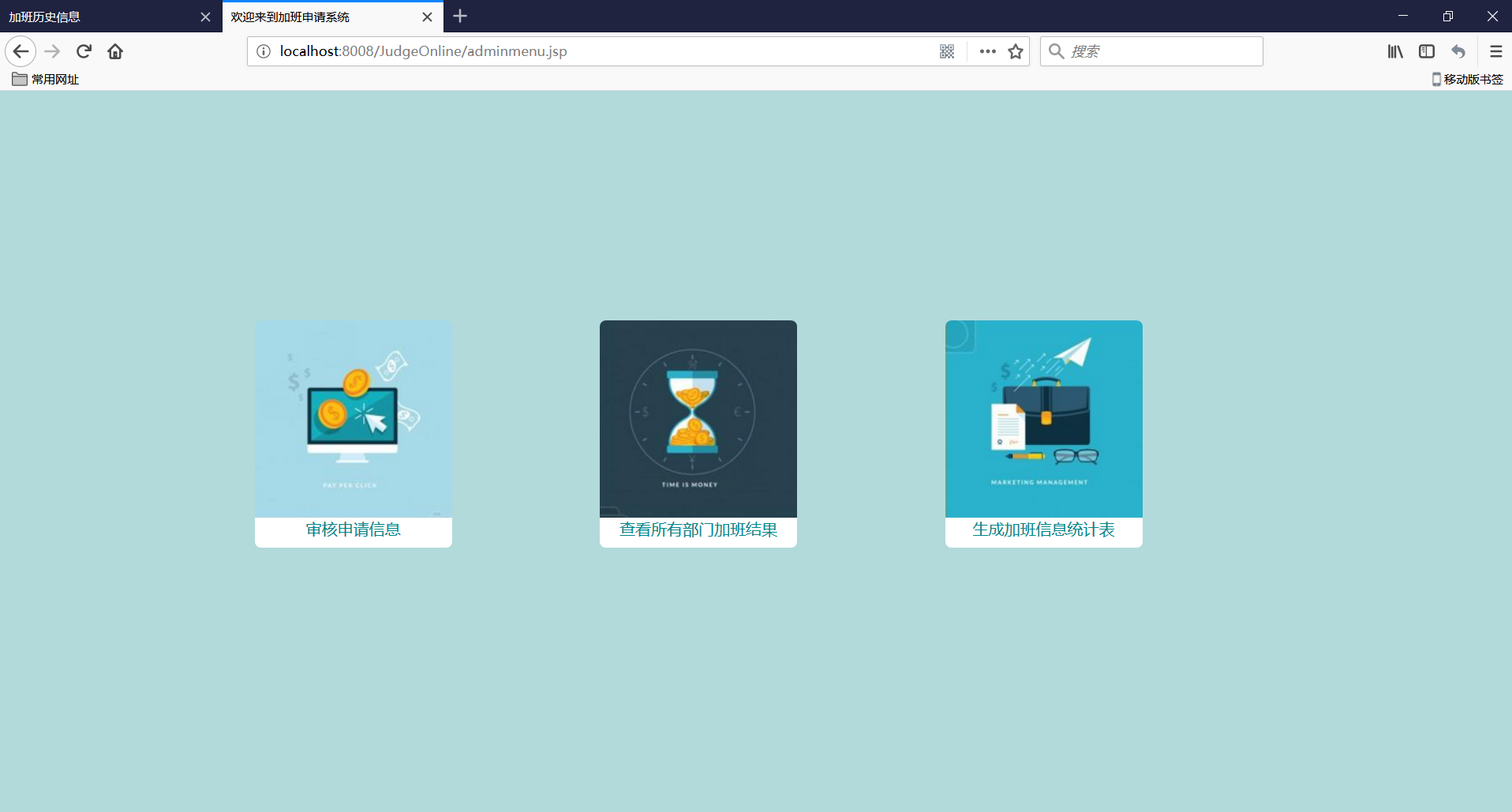Screen dimensions: 1512x812
Task: Open the 移动版书签 bookmarks
Action: 1468,79
